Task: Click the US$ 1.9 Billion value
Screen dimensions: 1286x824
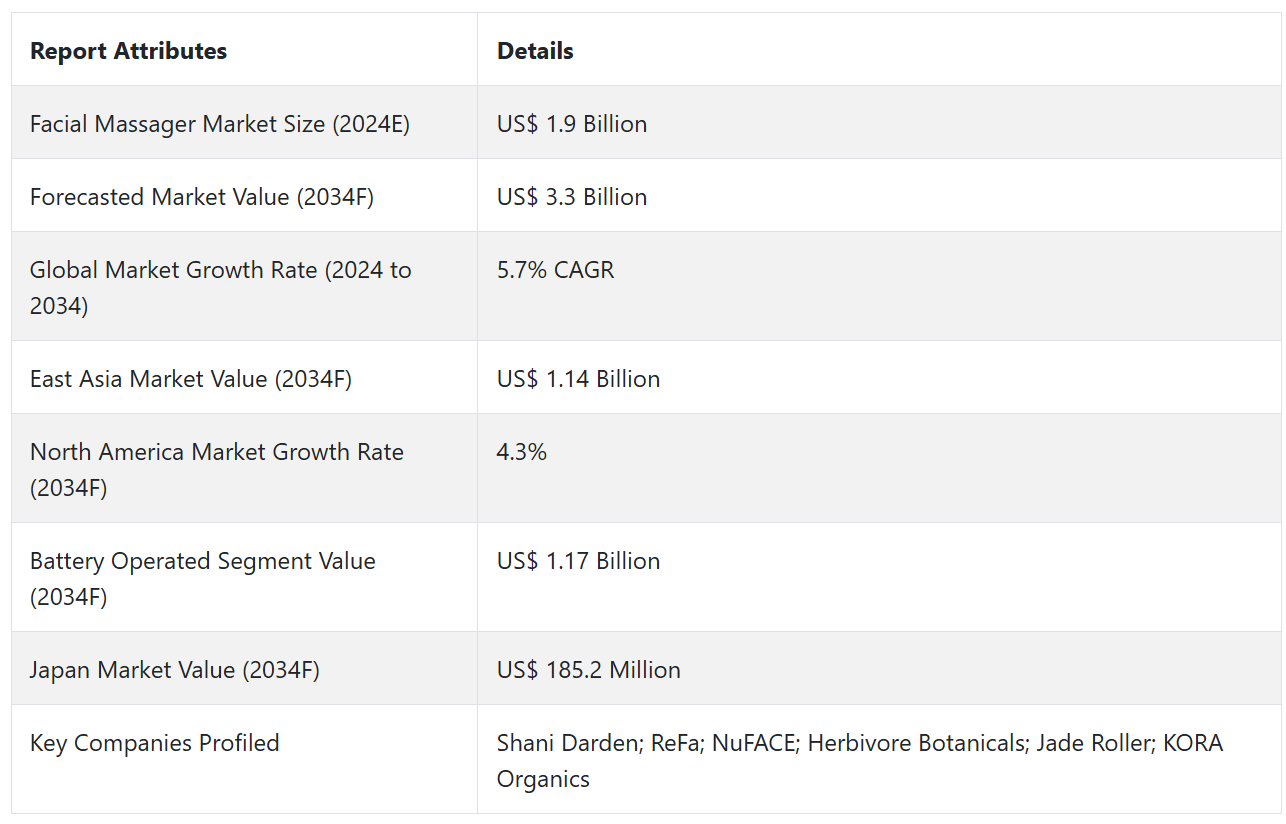Action: pyautogui.click(x=571, y=124)
